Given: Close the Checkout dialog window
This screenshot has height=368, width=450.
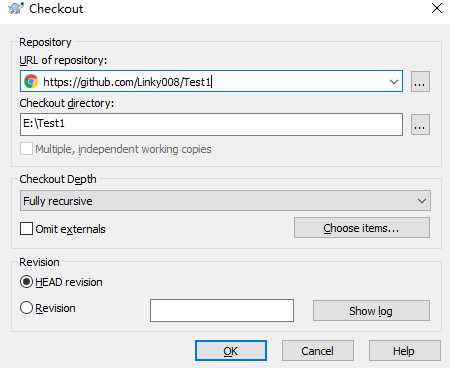Looking at the screenshot, I should (x=437, y=8).
